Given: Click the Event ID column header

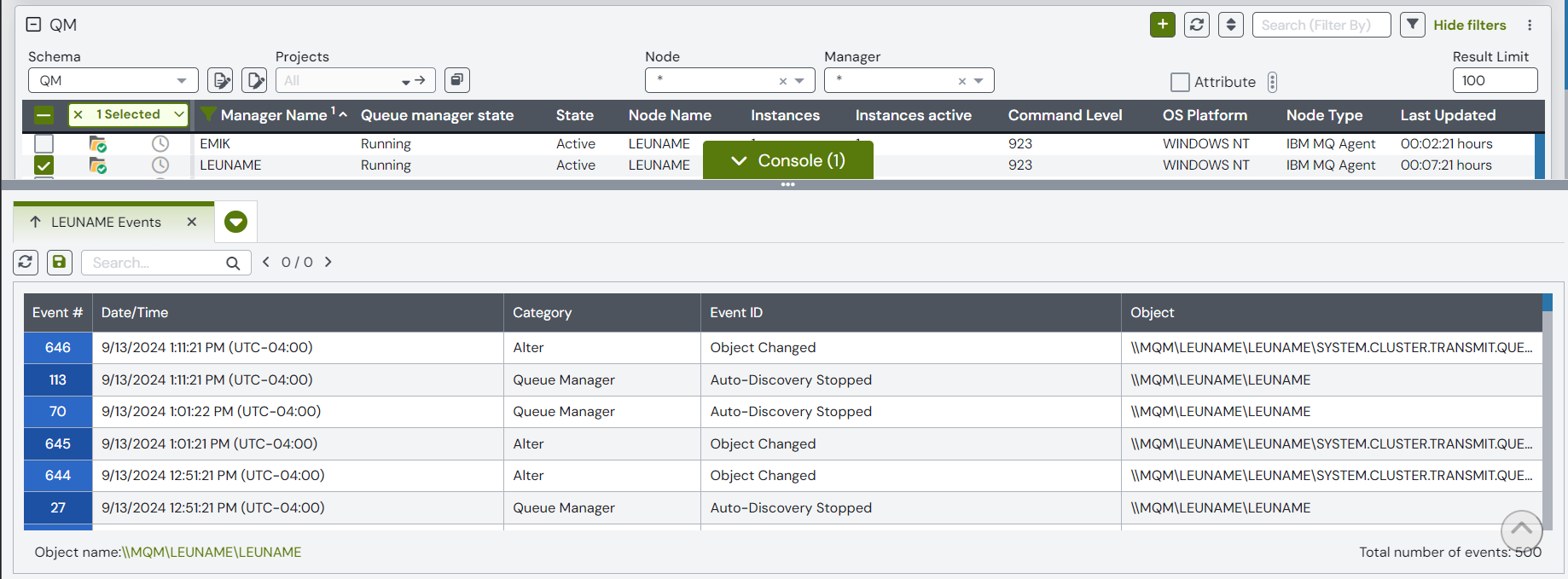Looking at the screenshot, I should (911, 312).
